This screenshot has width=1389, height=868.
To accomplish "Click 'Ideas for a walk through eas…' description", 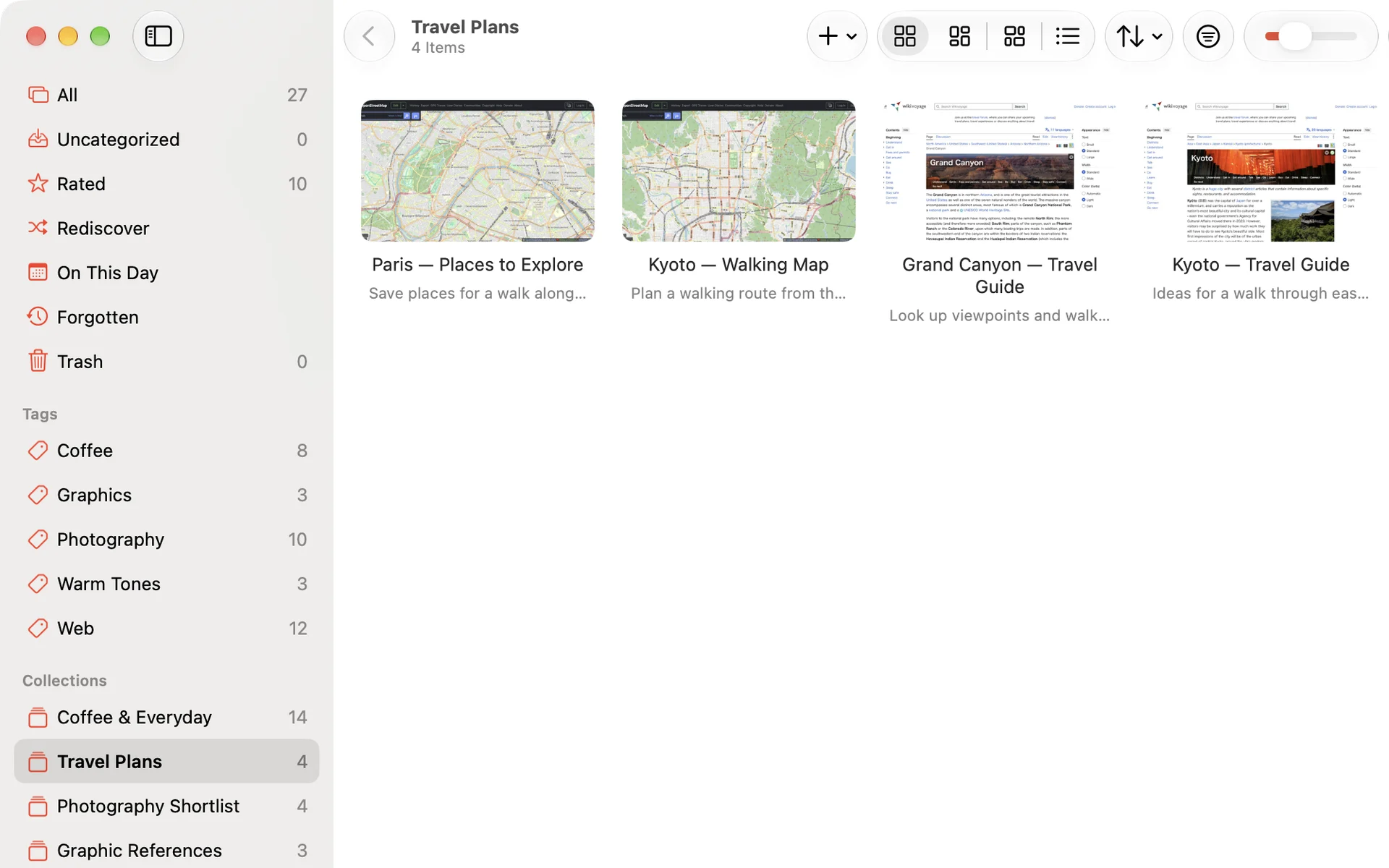I will click(1261, 293).
